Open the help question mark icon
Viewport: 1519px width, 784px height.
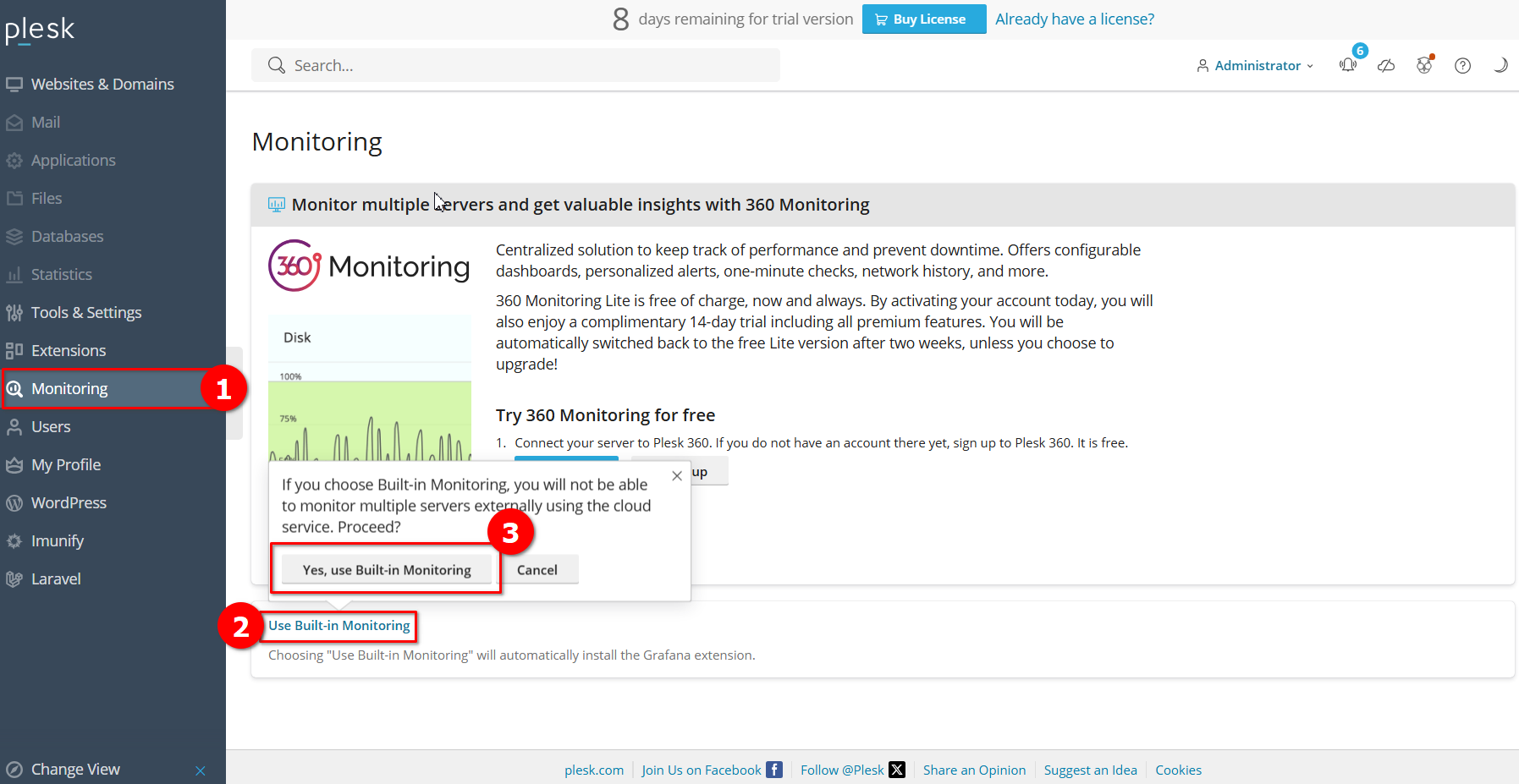point(1462,65)
